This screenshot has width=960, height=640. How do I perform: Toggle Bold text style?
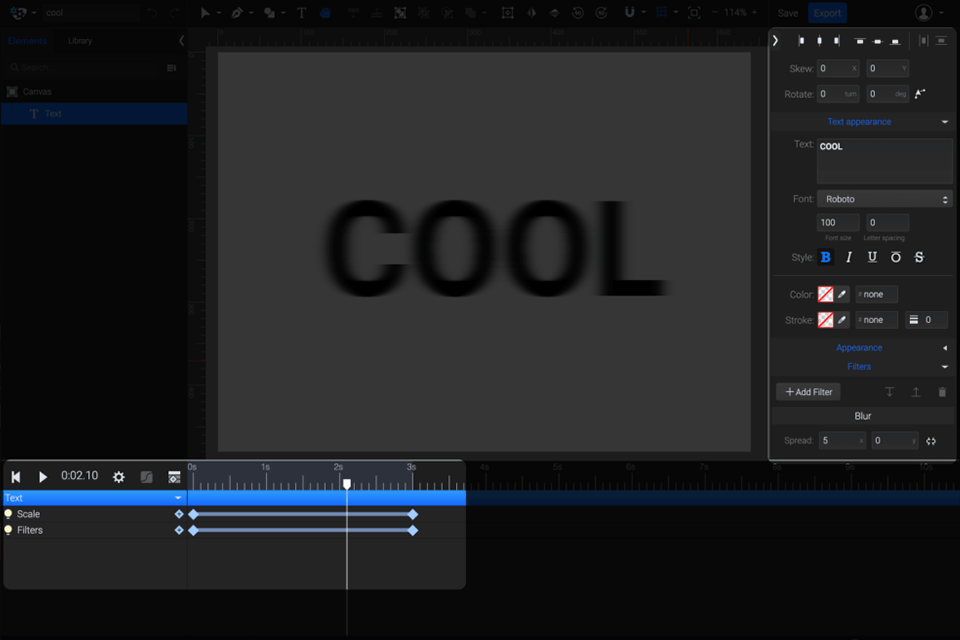coord(825,257)
